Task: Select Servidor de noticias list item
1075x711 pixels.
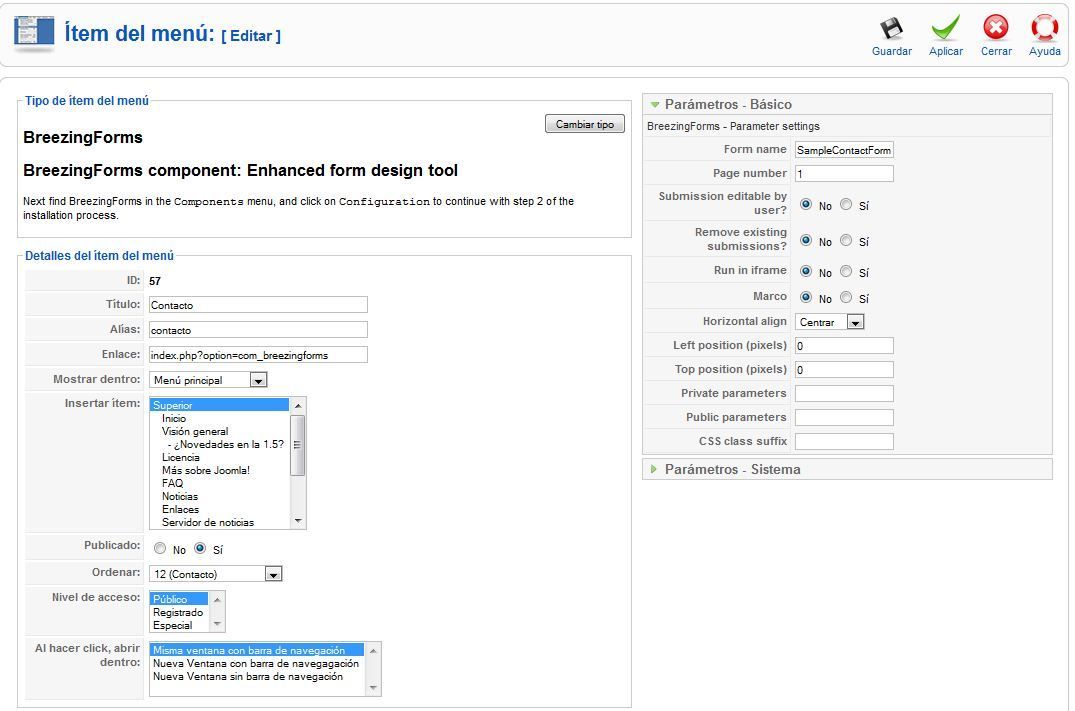Action: pos(219,522)
